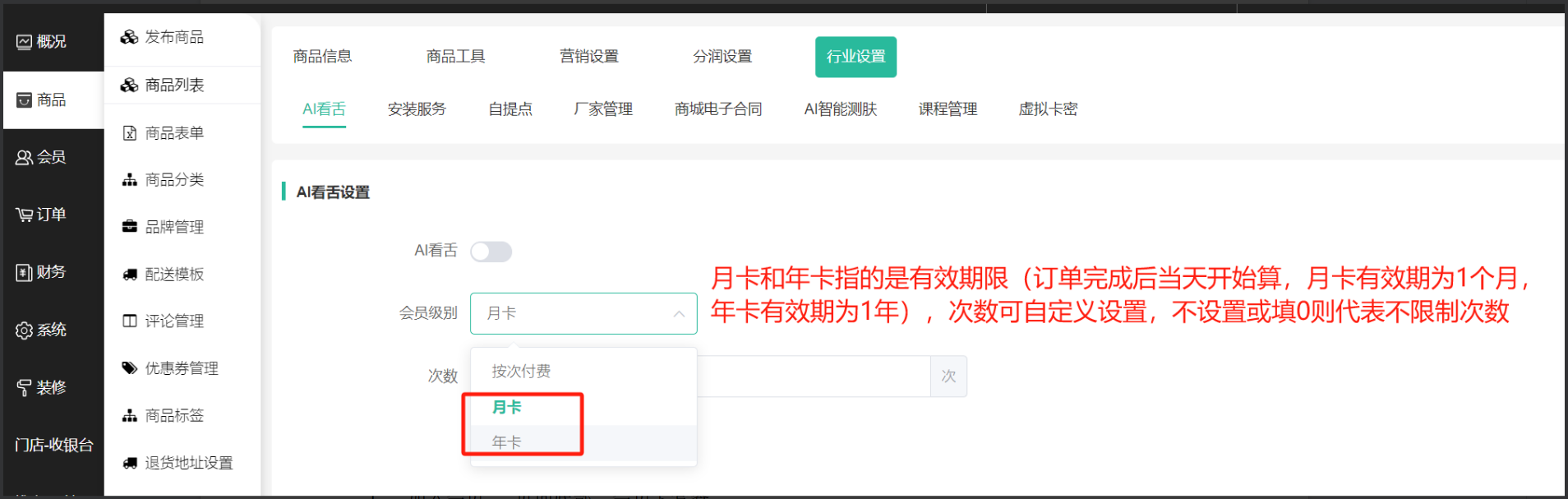Image resolution: width=1568 pixels, height=499 pixels.
Task: Click the 次数 input field
Action: point(814,377)
